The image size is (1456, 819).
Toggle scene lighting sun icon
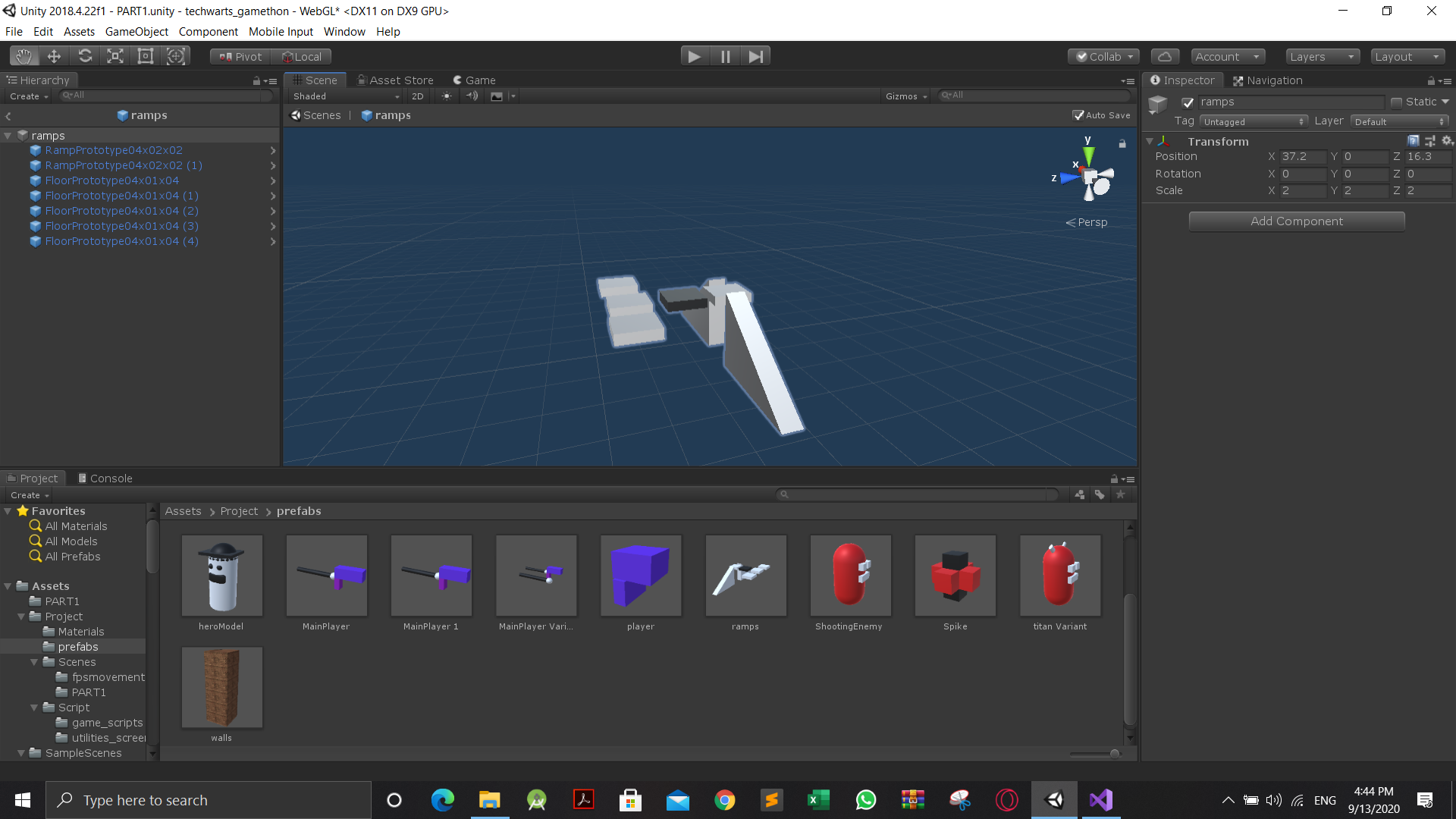click(447, 96)
